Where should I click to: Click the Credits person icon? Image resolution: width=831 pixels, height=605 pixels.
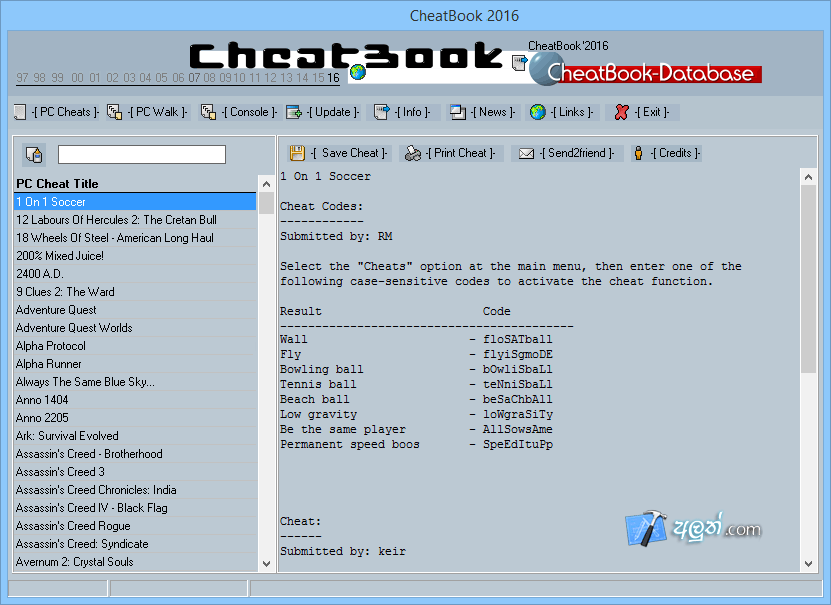639,153
